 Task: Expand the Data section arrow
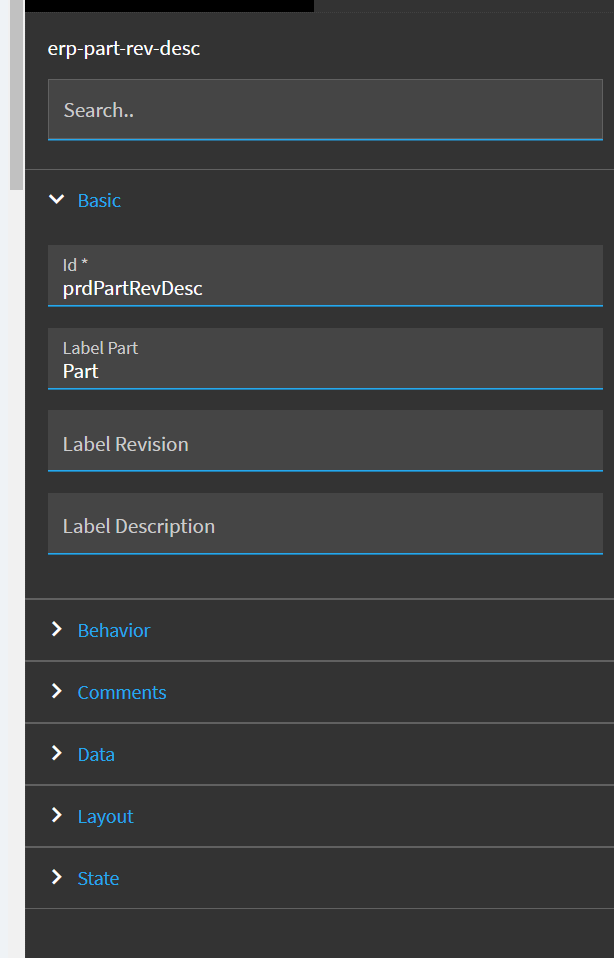56,753
